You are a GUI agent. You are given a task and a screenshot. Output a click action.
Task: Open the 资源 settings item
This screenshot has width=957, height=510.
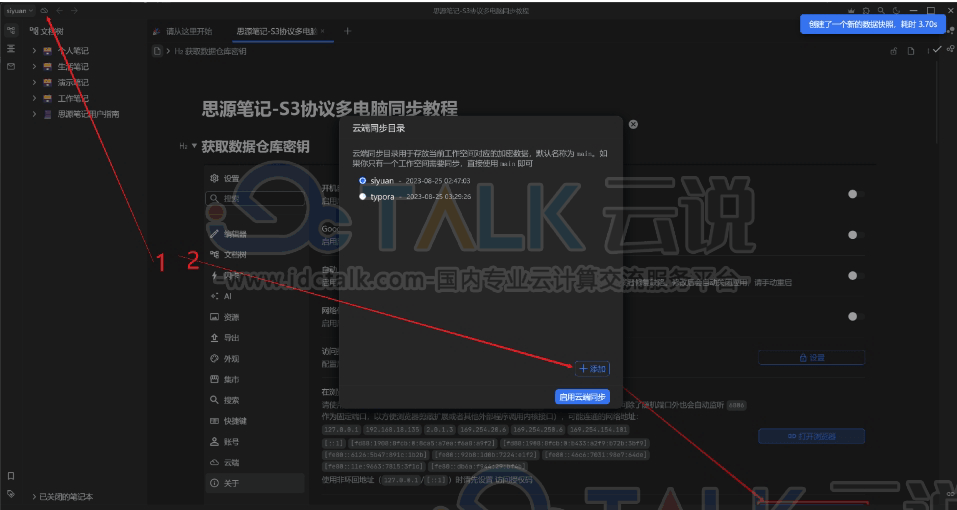(255, 317)
